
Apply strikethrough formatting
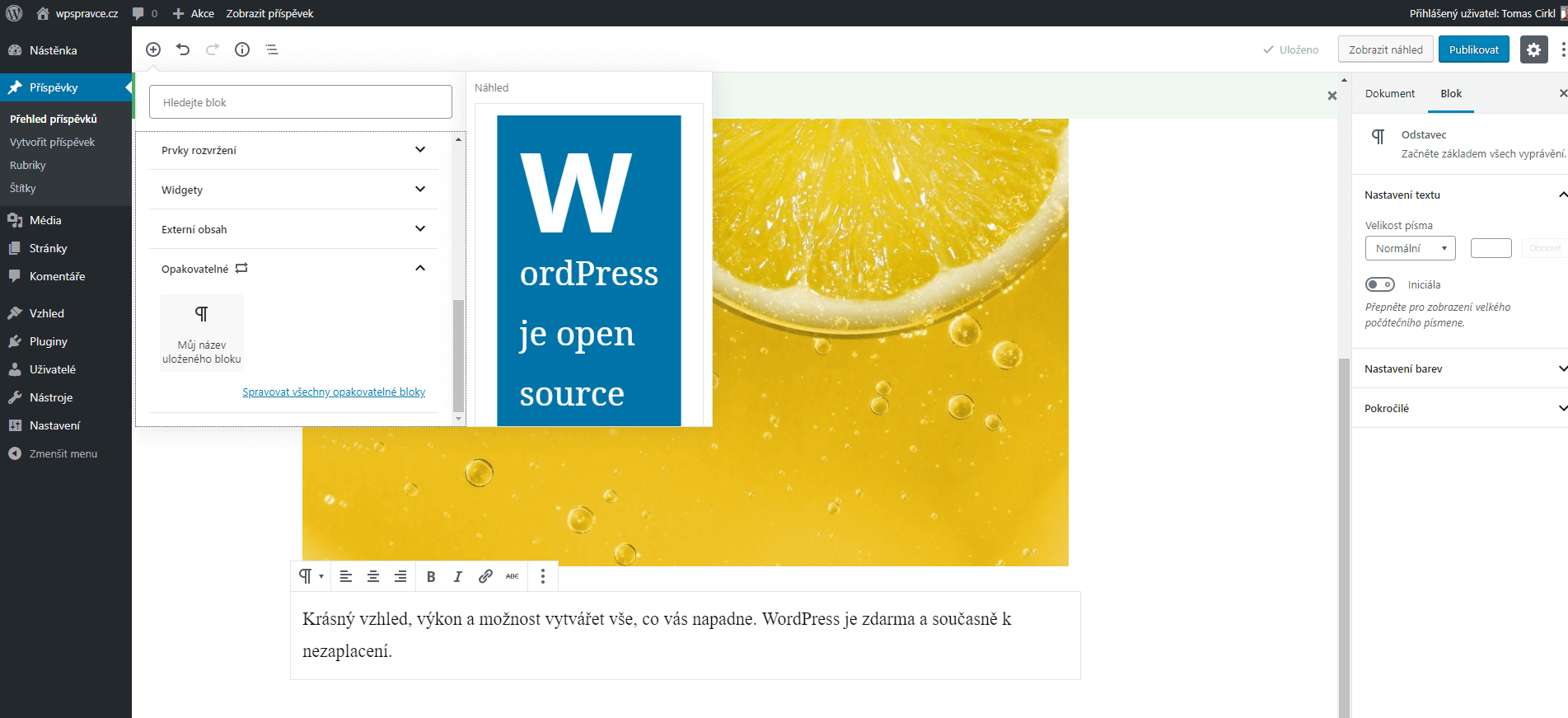pos(513,576)
